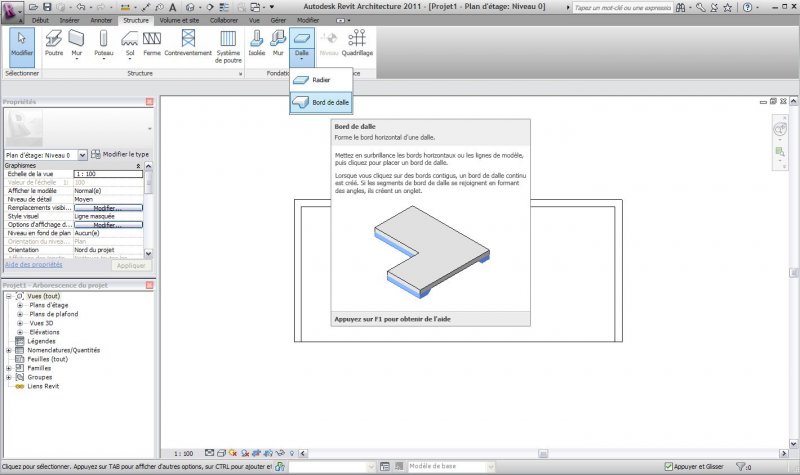This screenshot has height=475, width=800.
Task: Select the Quadrillage grid tool
Action: click(357, 43)
